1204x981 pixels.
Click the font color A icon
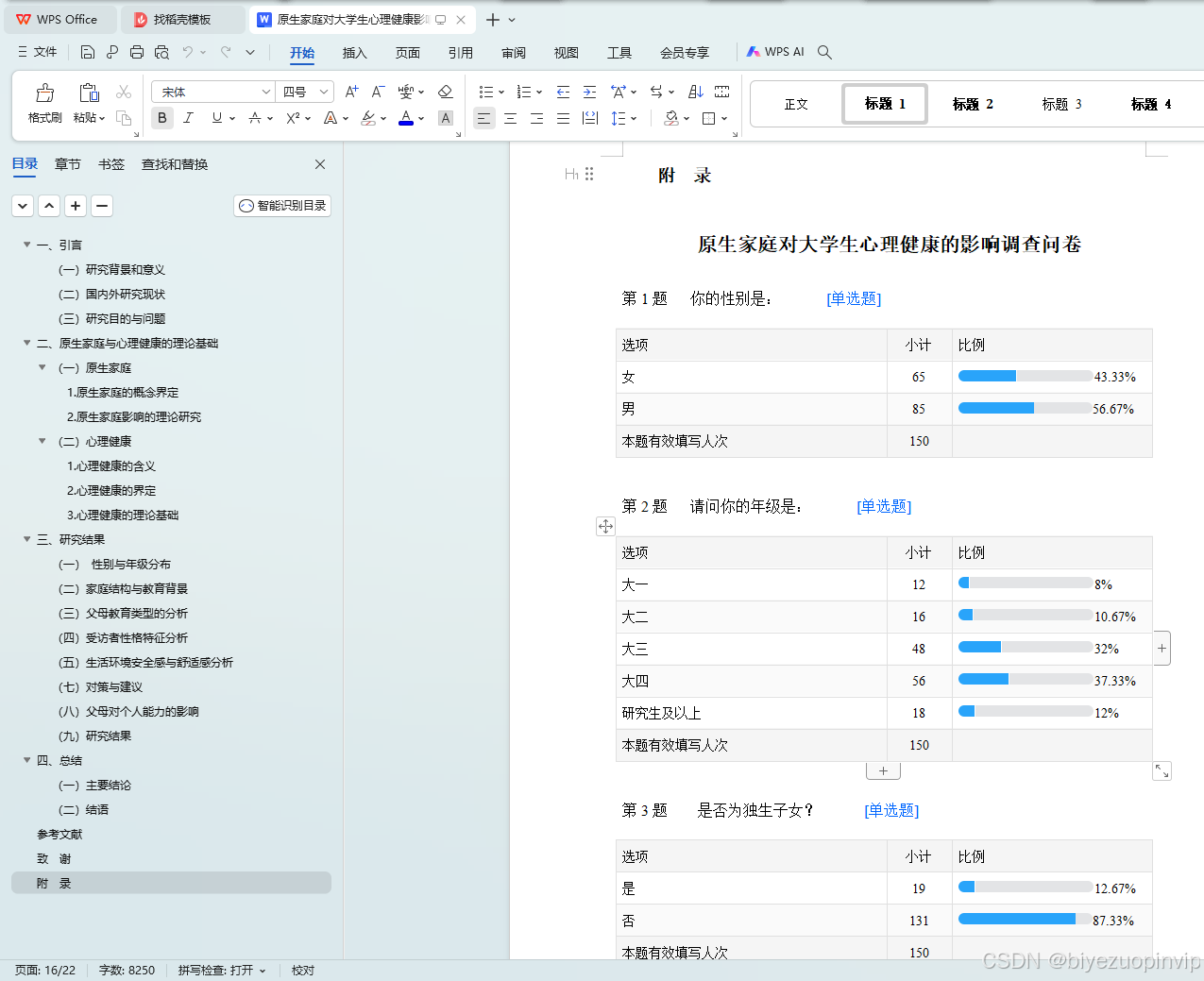pos(406,118)
